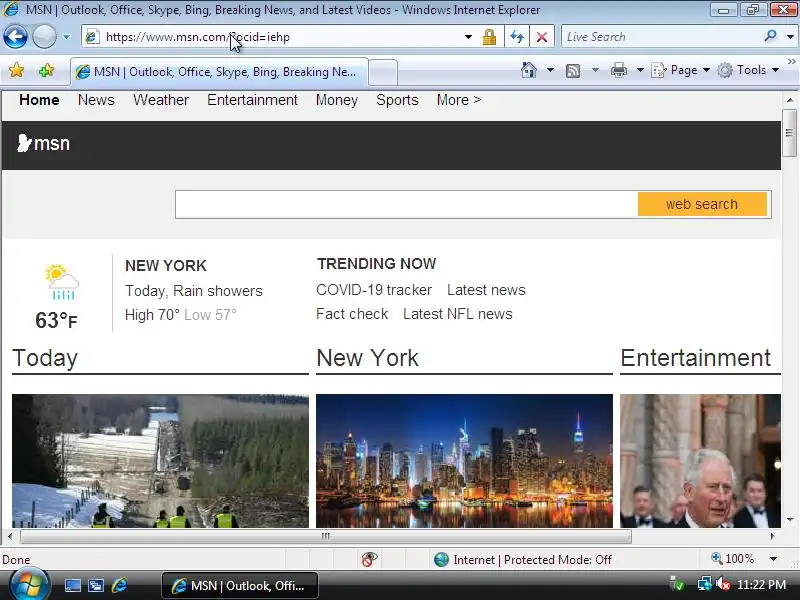Image resolution: width=800 pixels, height=600 pixels.
Task: Open the COVID-19 tracker trending link
Action: tap(374, 290)
